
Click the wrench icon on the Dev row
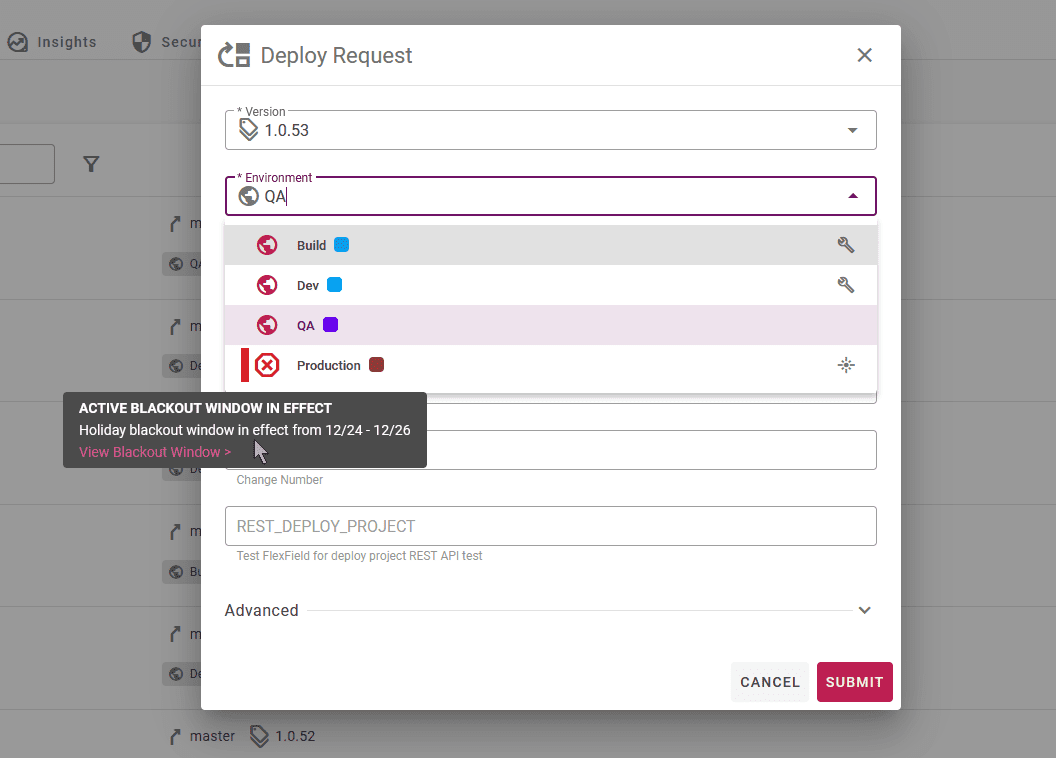click(846, 285)
